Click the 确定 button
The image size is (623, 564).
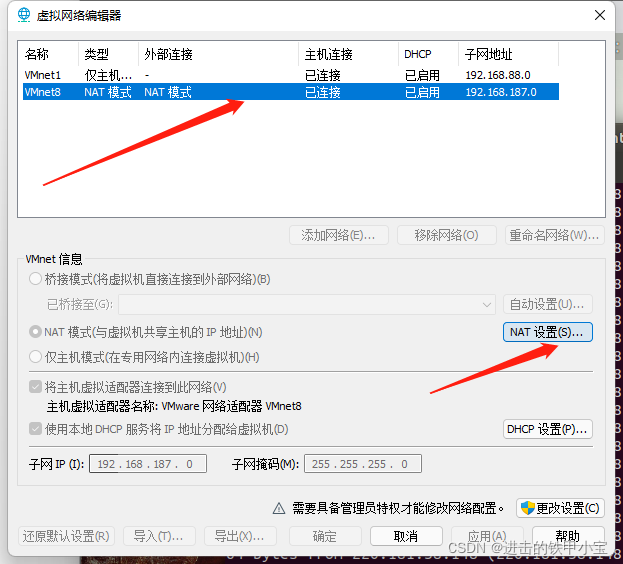(325, 537)
